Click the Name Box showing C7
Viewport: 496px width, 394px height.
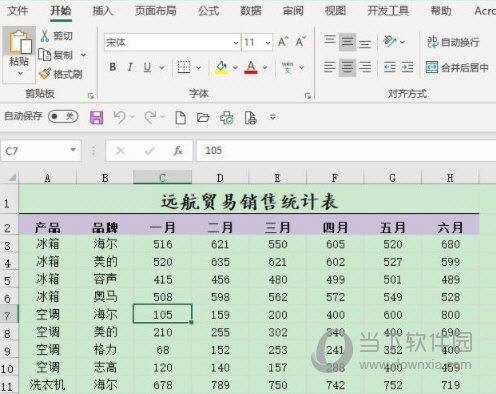(41, 151)
